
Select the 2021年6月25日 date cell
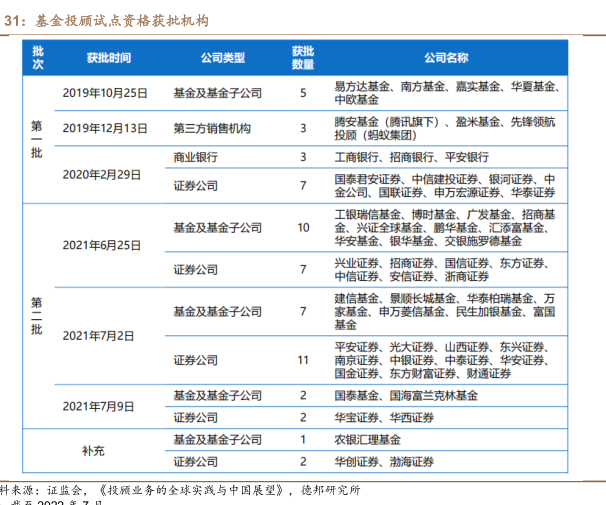[104, 245]
